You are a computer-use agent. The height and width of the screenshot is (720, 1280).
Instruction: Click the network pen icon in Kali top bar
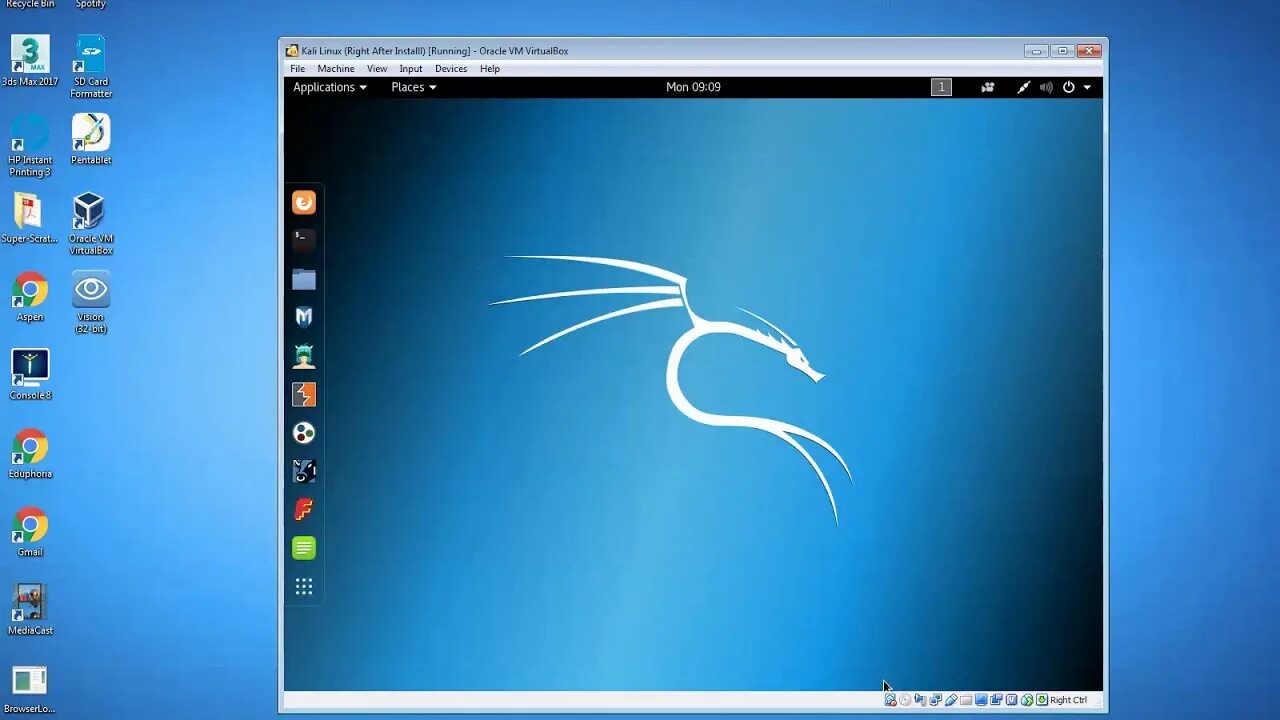(1023, 87)
